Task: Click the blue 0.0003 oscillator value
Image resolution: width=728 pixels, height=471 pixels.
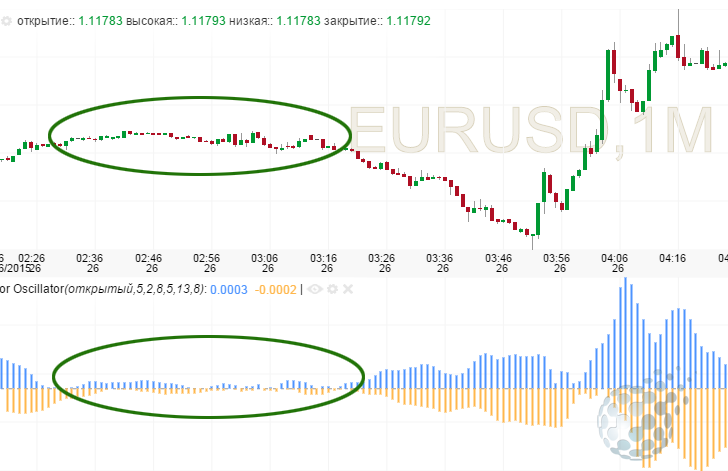Action: click(229, 290)
